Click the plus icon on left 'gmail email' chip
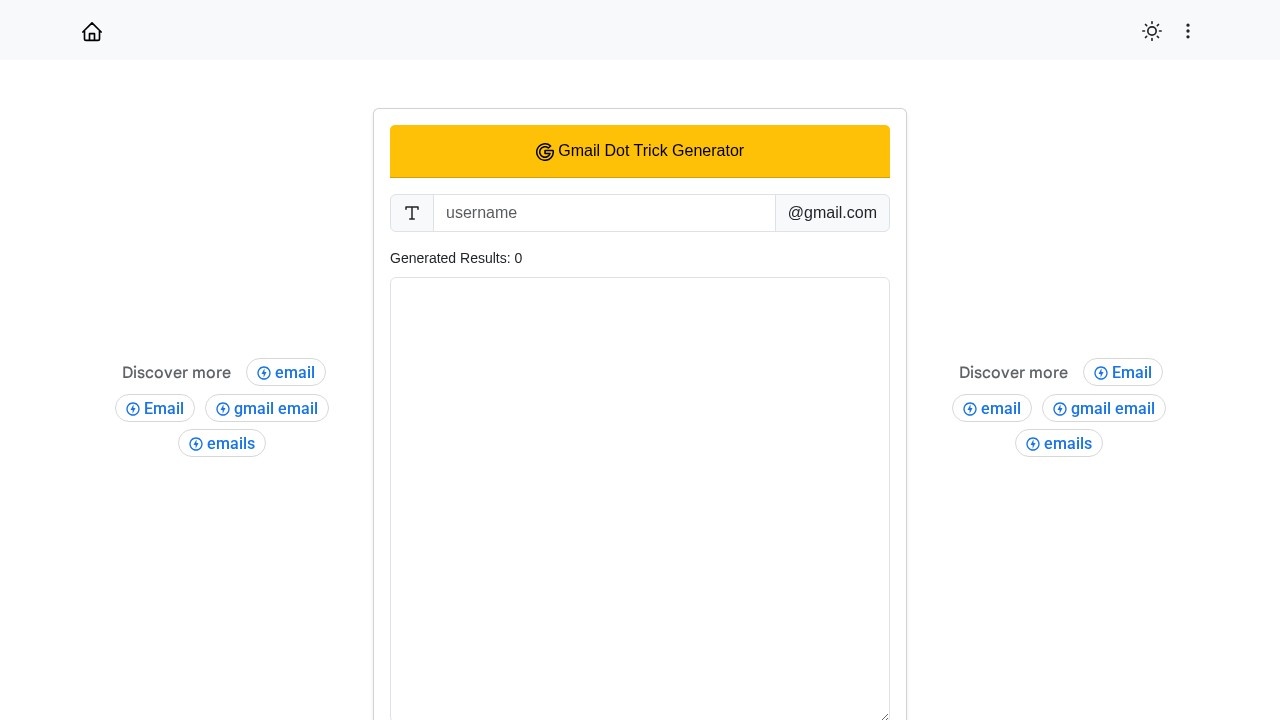 click(223, 408)
